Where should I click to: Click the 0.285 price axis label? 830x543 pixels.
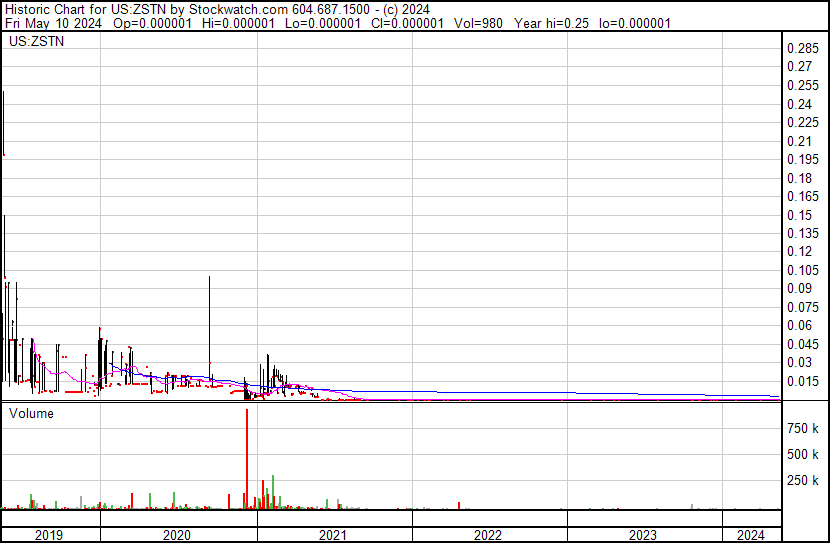802,49
